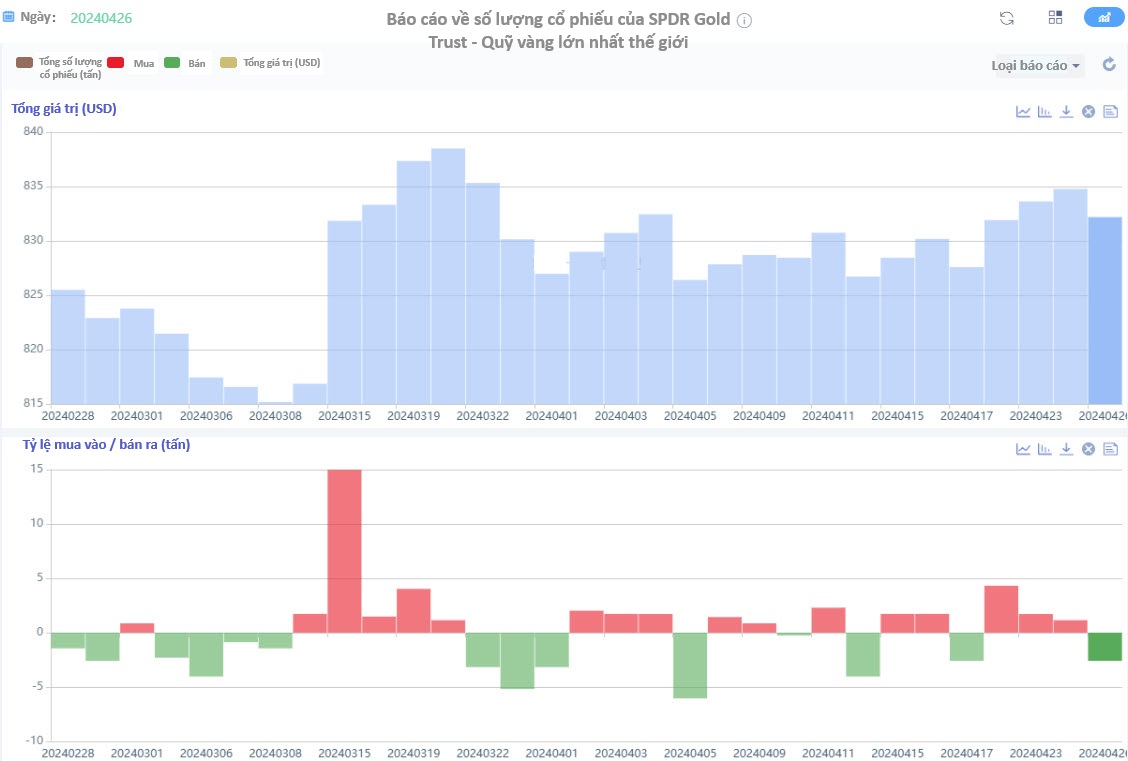Click the reload icon beside Loại báo cáo
1128x761 pixels.
pos(1109,65)
